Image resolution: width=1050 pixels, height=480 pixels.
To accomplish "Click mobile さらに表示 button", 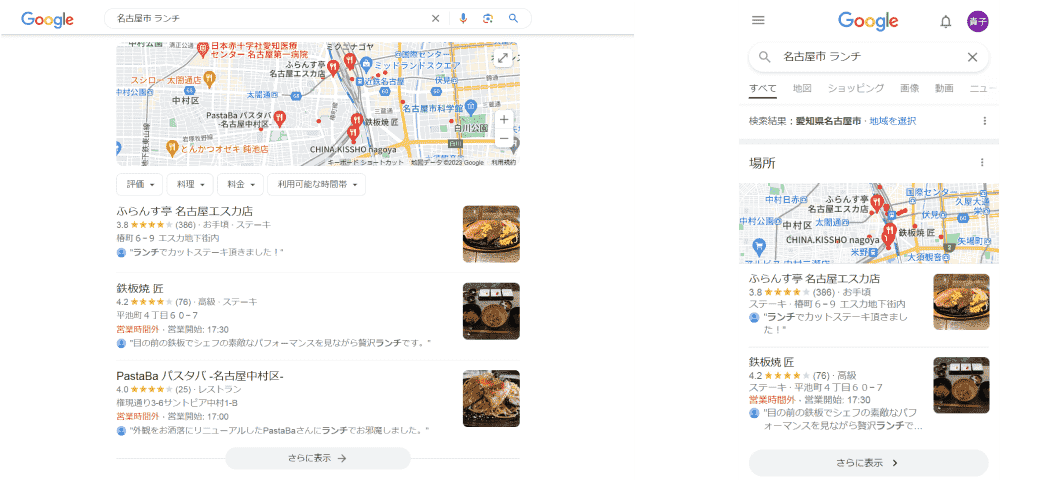I will [869, 463].
